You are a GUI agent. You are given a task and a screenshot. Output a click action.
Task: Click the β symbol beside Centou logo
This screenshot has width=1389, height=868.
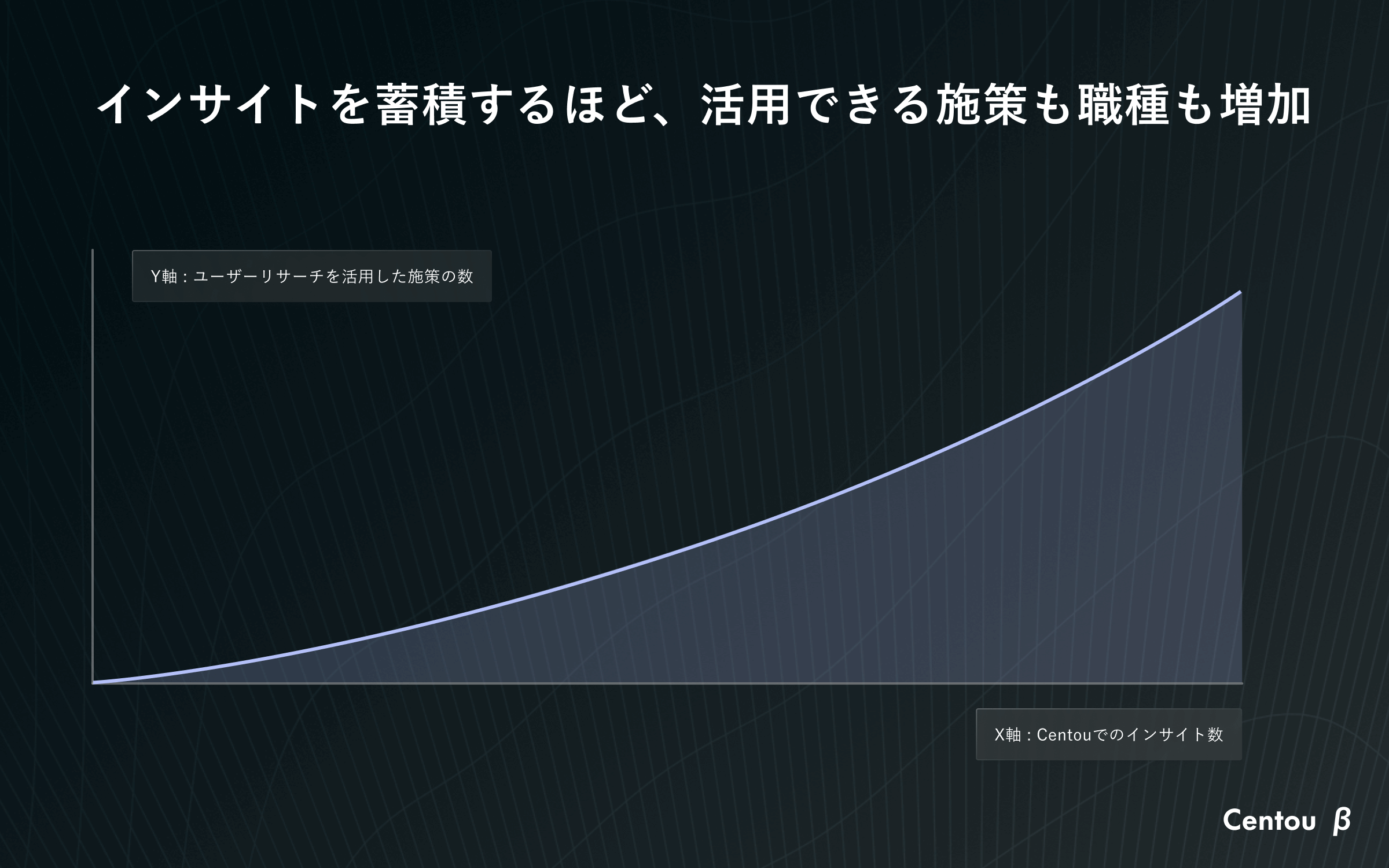click(x=1342, y=822)
